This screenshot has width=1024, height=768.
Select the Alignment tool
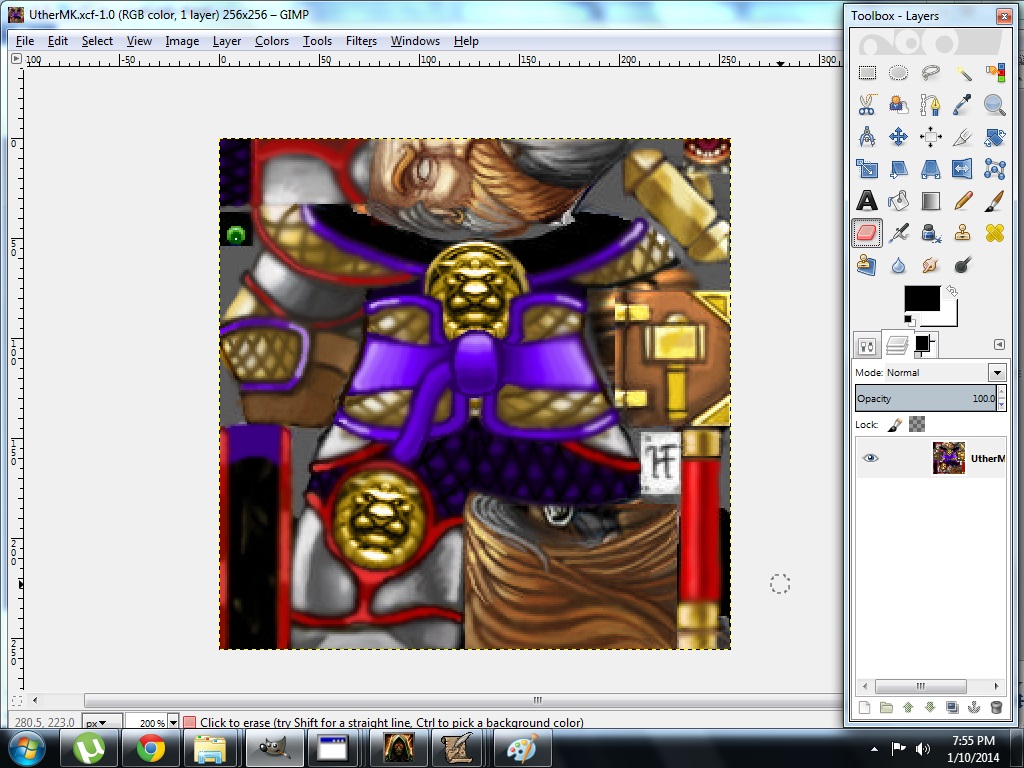pyautogui.click(x=931, y=136)
